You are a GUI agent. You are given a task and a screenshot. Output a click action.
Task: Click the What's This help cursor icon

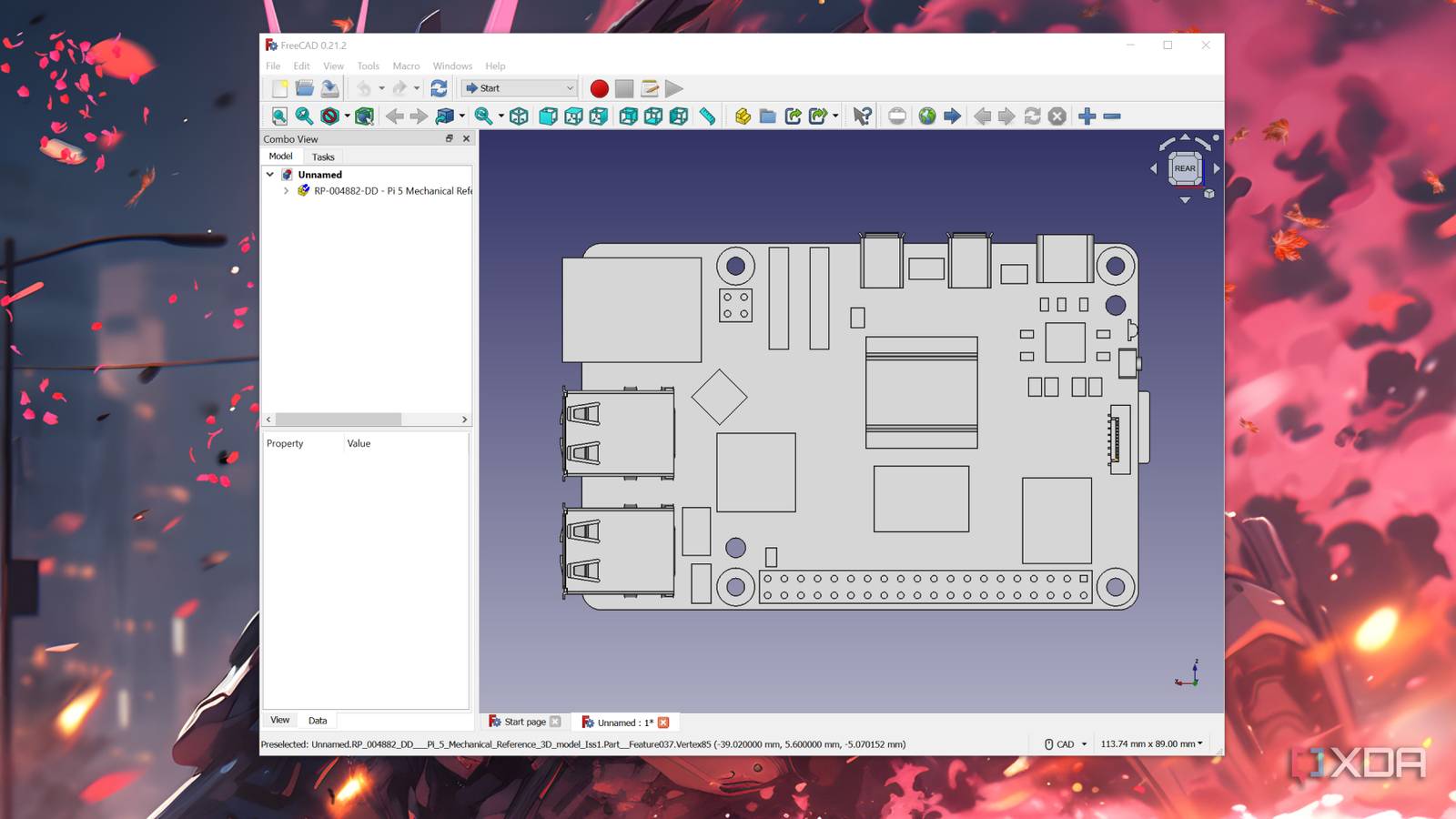coord(862,116)
